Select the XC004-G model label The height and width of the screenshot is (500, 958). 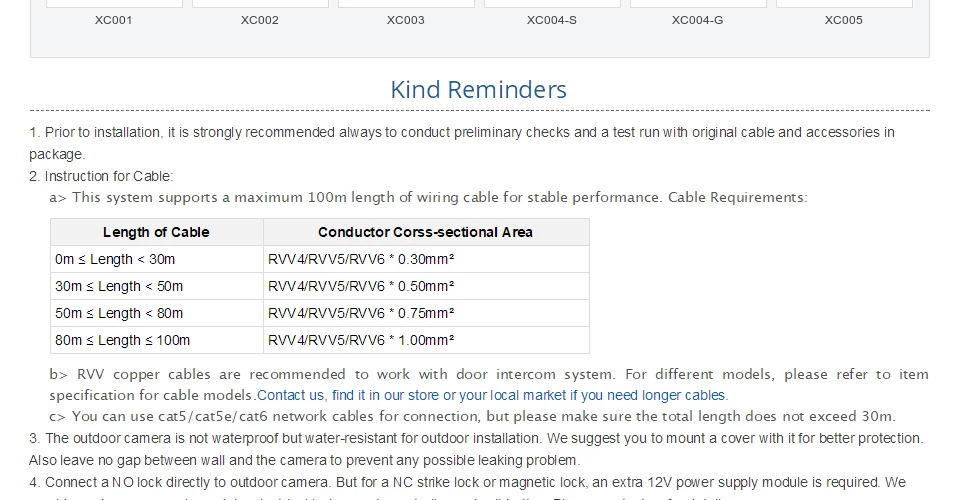pos(698,20)
